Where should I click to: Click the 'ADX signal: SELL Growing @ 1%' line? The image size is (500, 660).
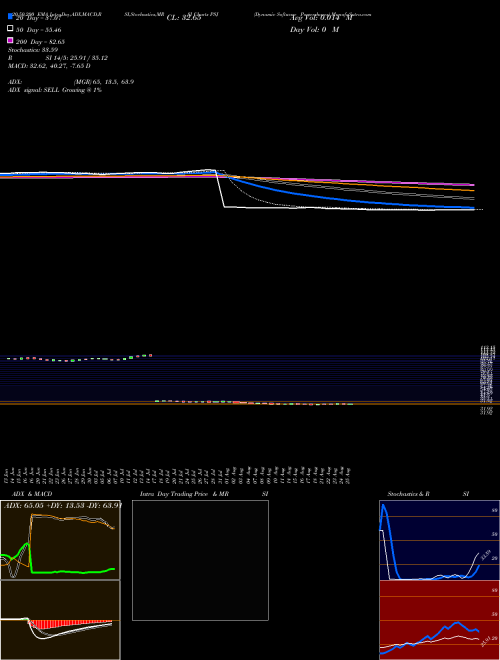click(x=55, y=90)
